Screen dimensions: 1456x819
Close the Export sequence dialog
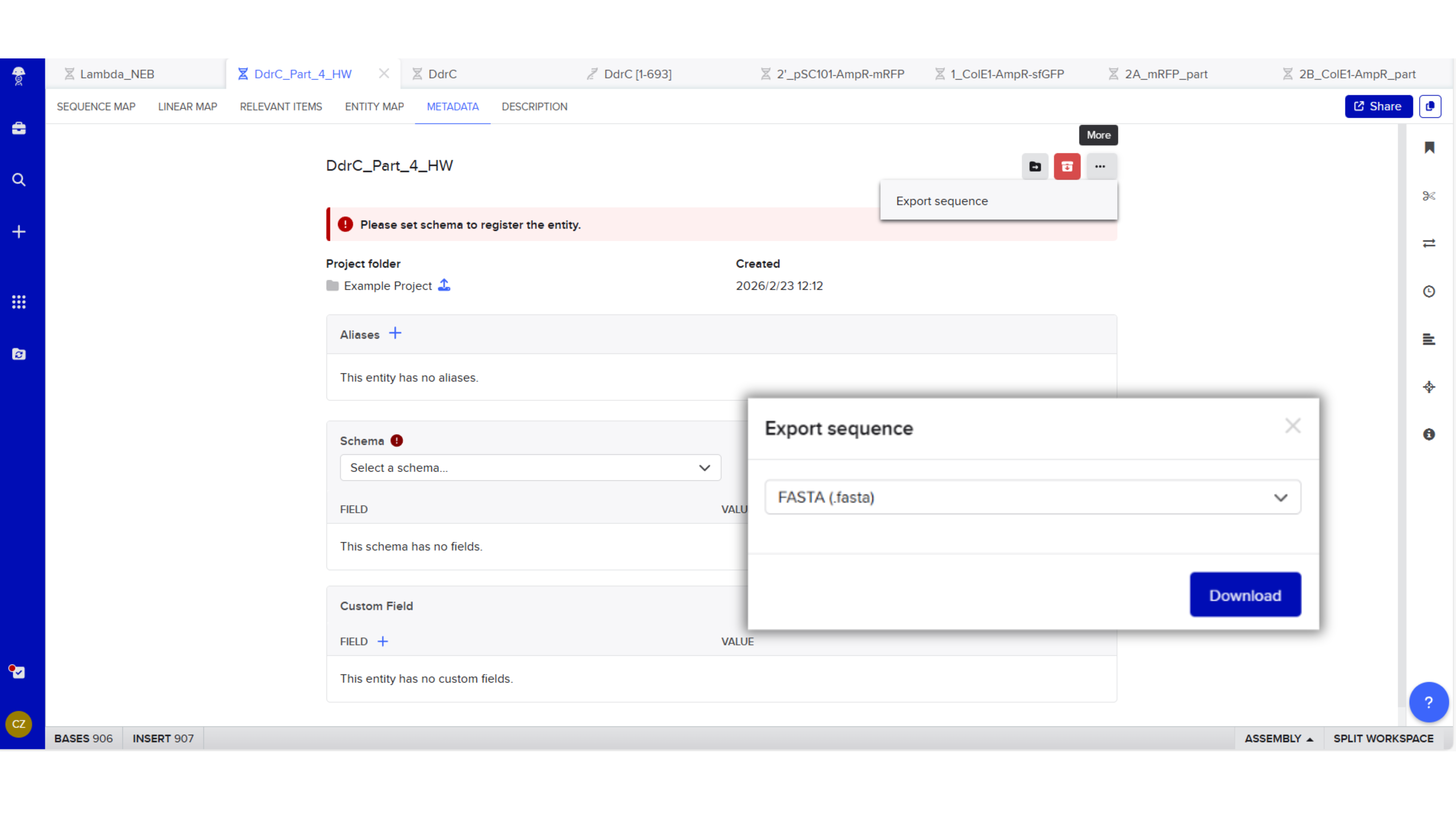pos(1292,426)
